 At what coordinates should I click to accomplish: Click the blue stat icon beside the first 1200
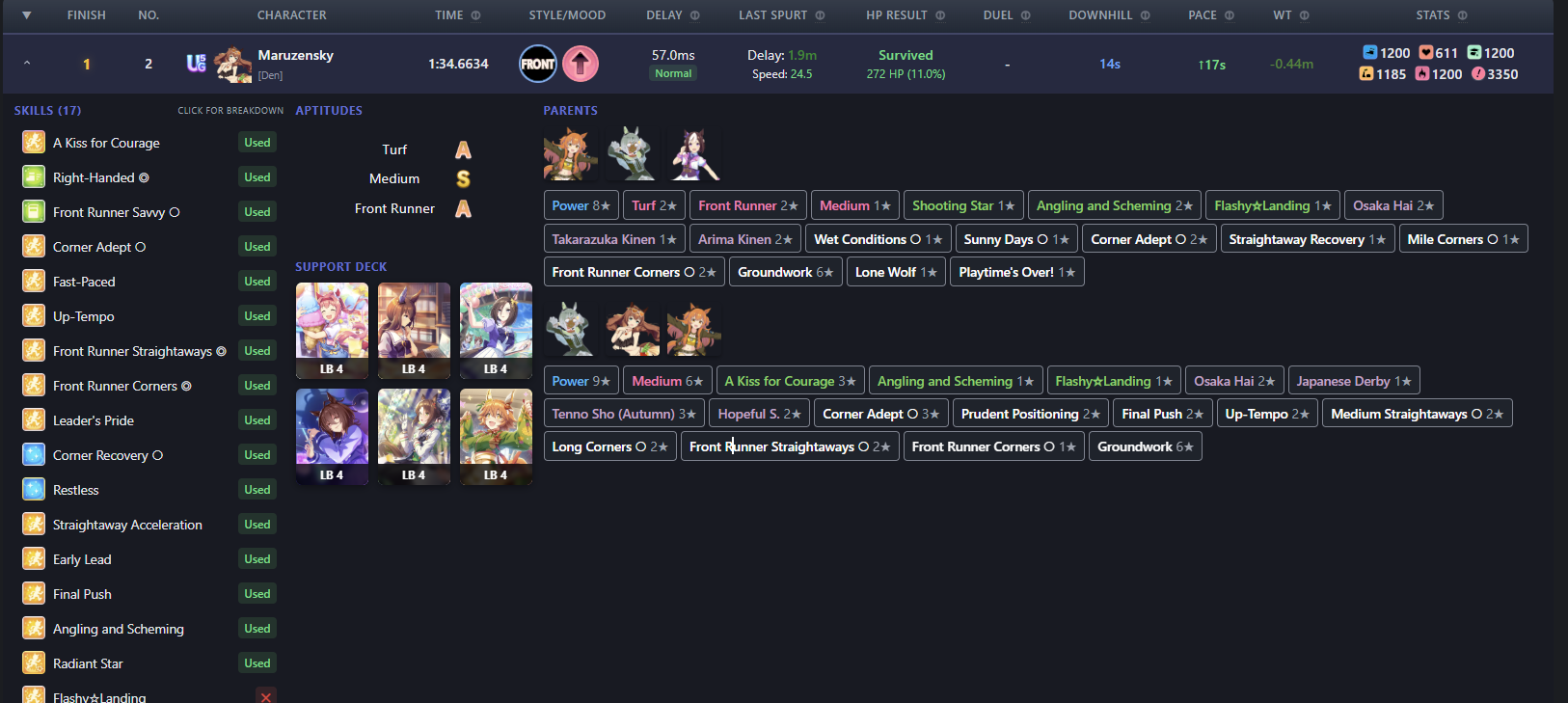tap(1369, 52)
